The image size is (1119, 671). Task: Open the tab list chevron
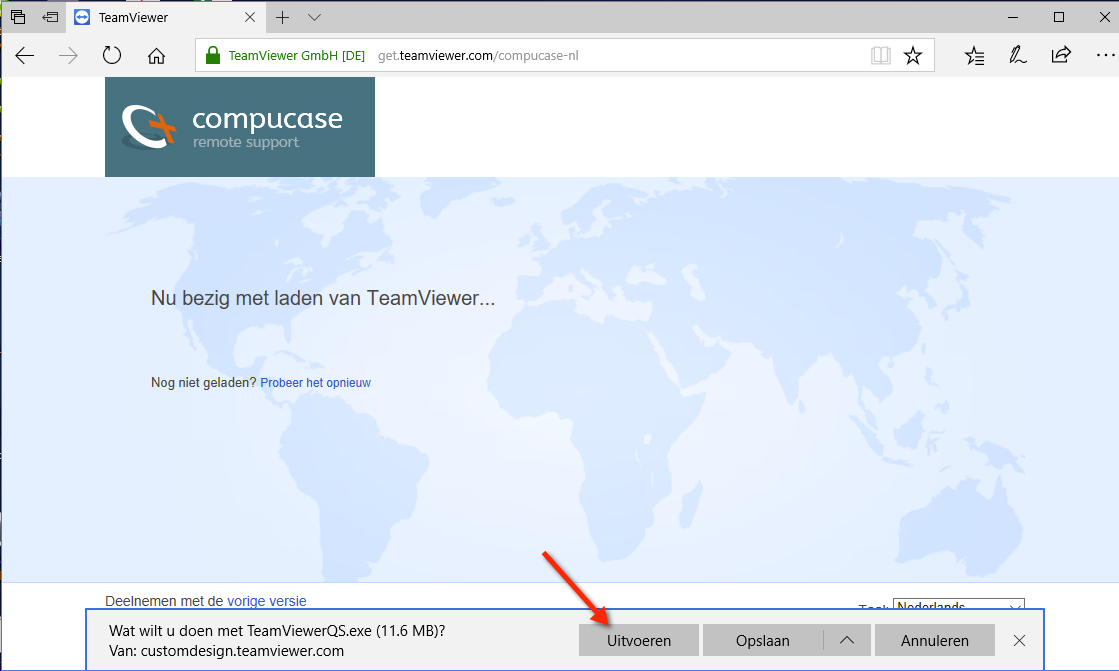pyautogui.click(x=314, y=17)
